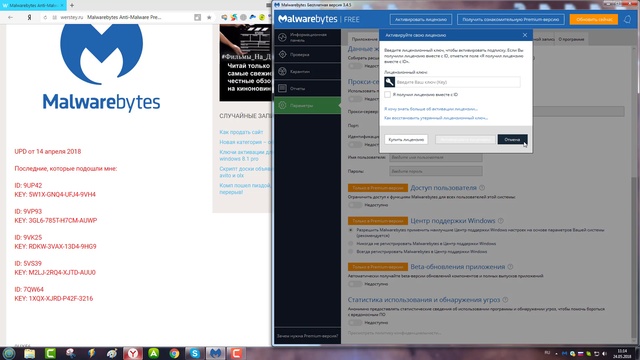Click key text '1XQX-XJRD-P42F-3216' on webpage
The image size is (640, 360).
[61, 298]
